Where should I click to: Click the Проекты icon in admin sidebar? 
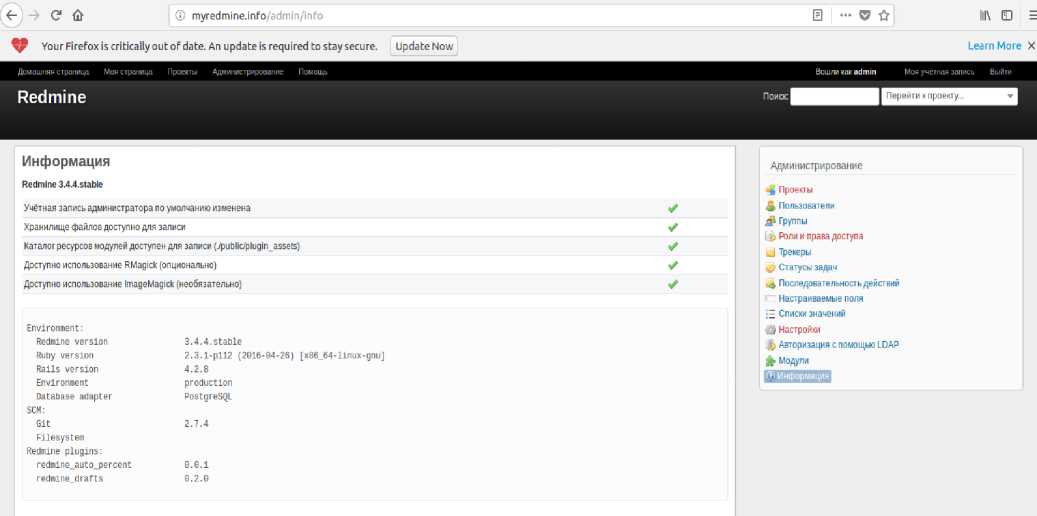pos(770,190)
